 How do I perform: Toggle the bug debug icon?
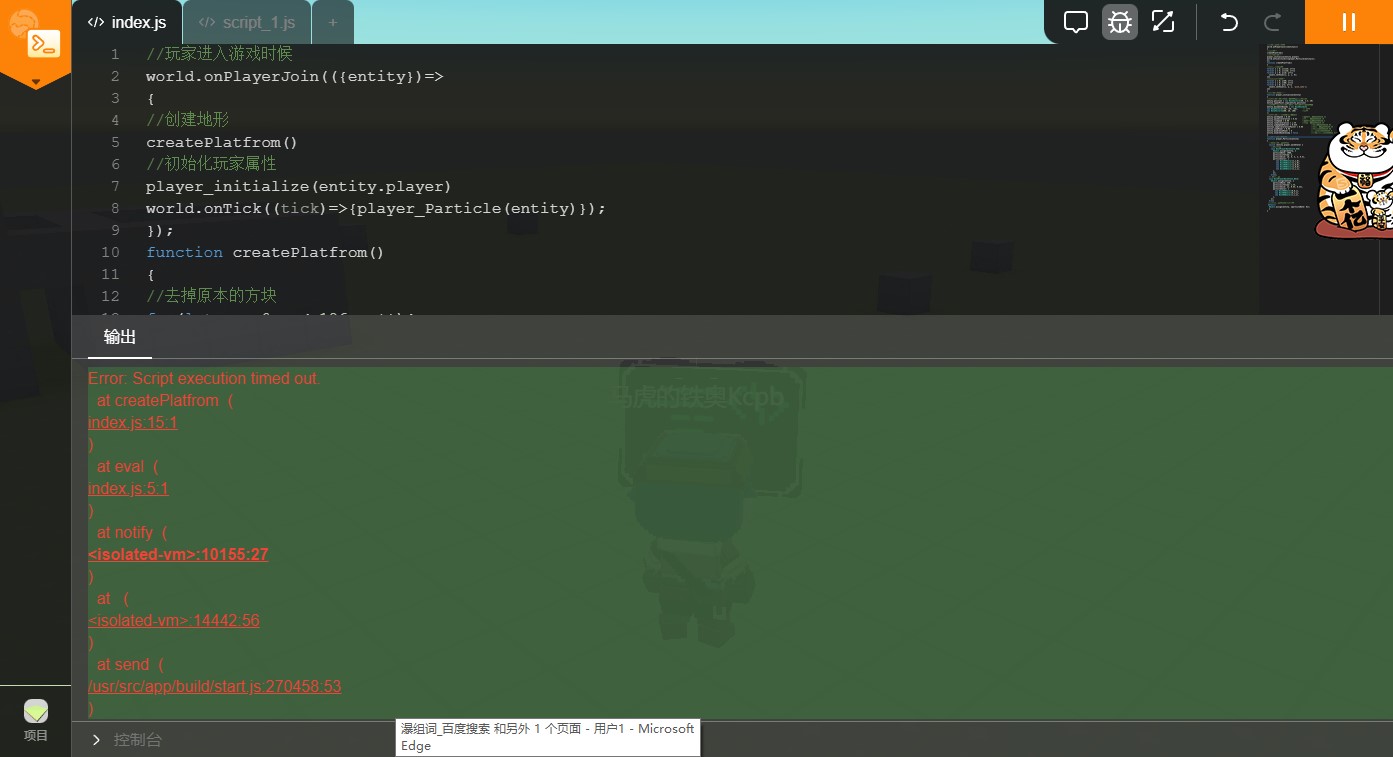pos(1119,22)
